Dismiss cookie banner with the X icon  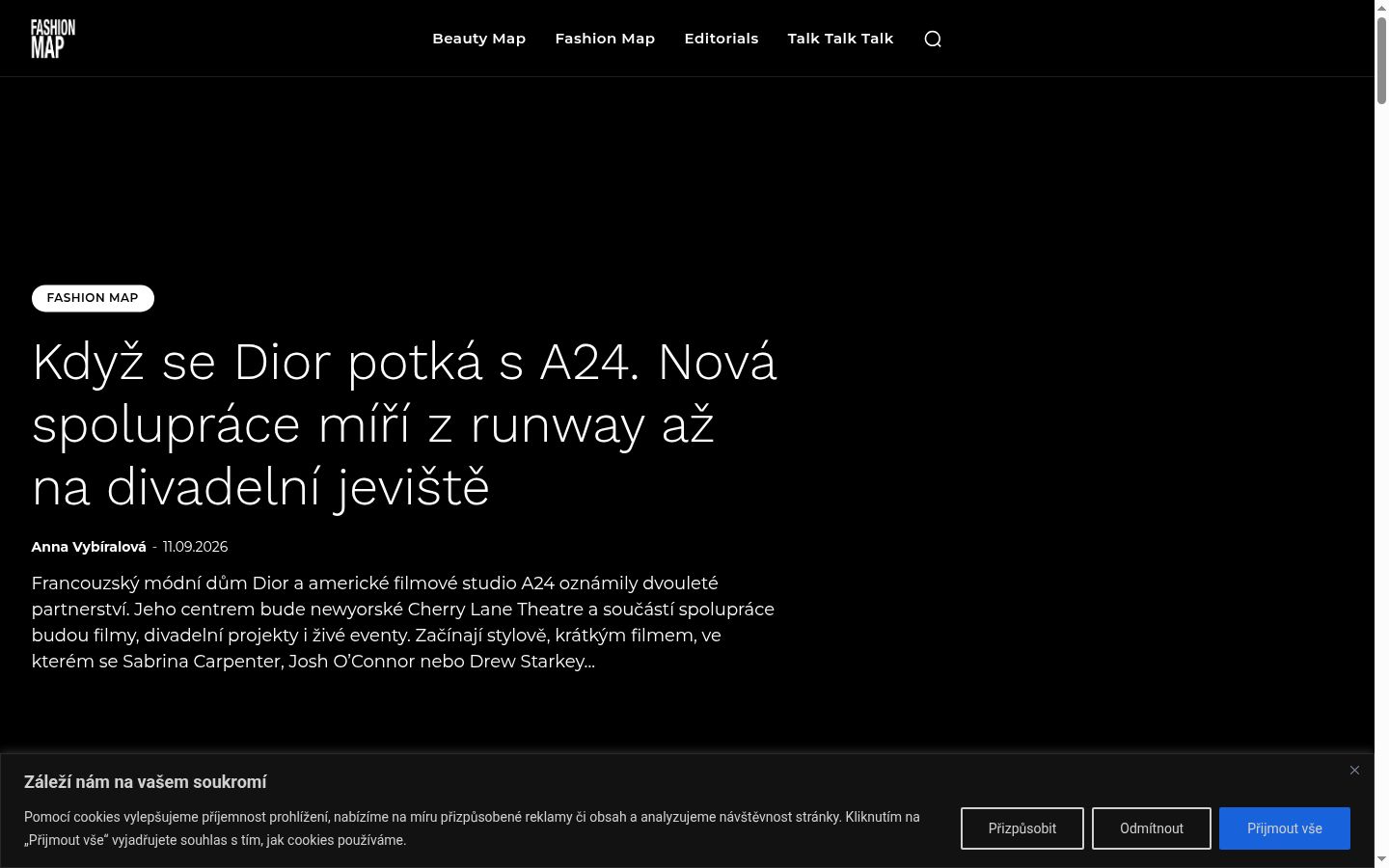[x=1354, y=770]
